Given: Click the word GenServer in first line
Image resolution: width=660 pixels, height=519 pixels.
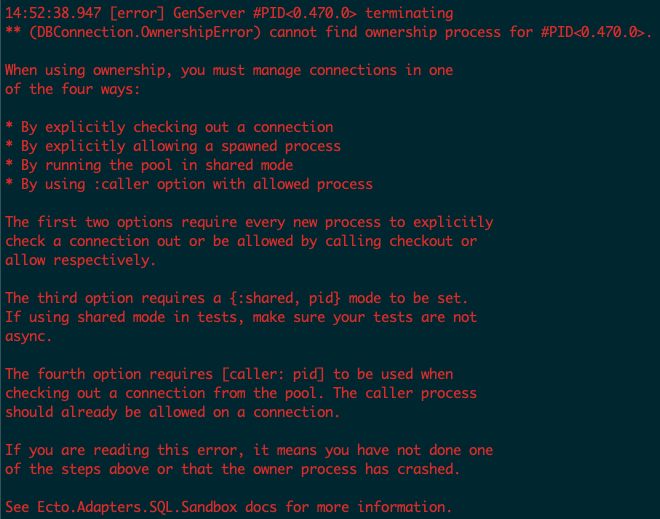Looking at the screenshot, I should (x=209, y=13).
